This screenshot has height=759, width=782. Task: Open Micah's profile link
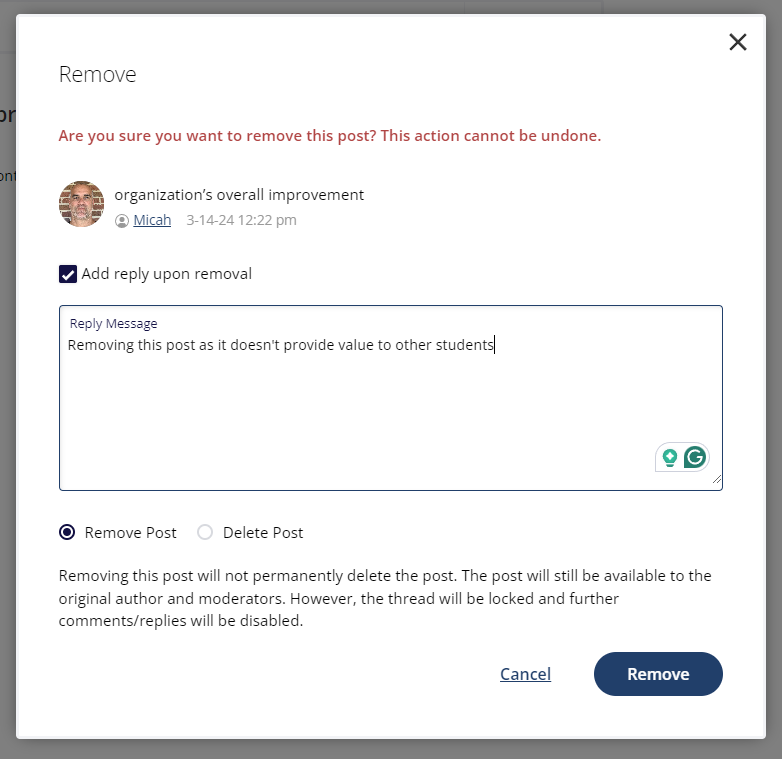[x=152, y=220]
